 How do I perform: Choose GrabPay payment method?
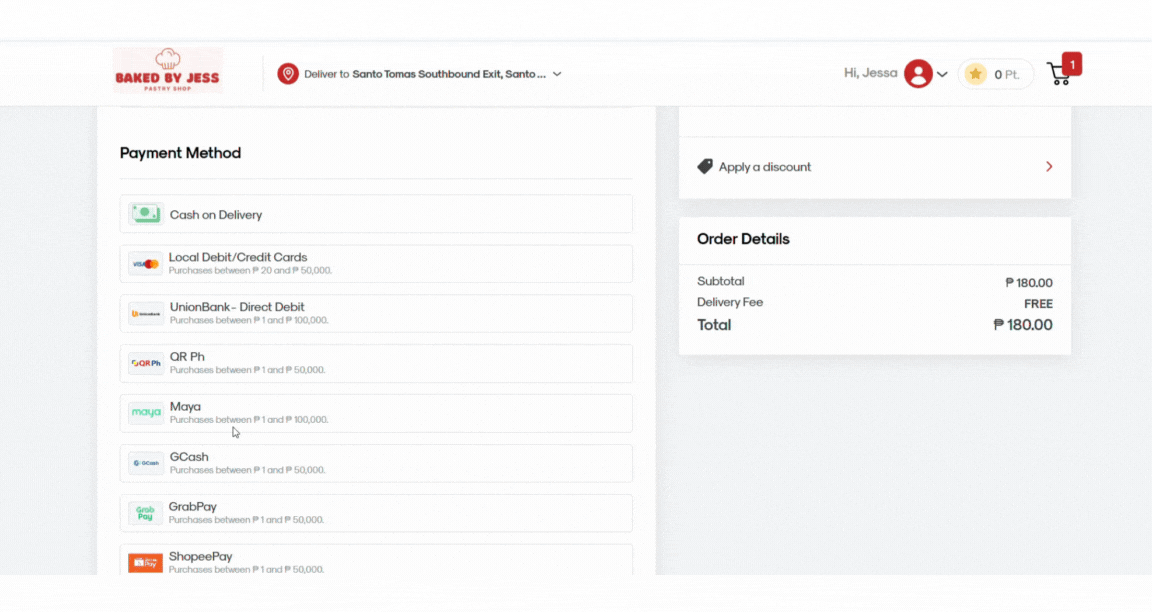tap(376, 513)
